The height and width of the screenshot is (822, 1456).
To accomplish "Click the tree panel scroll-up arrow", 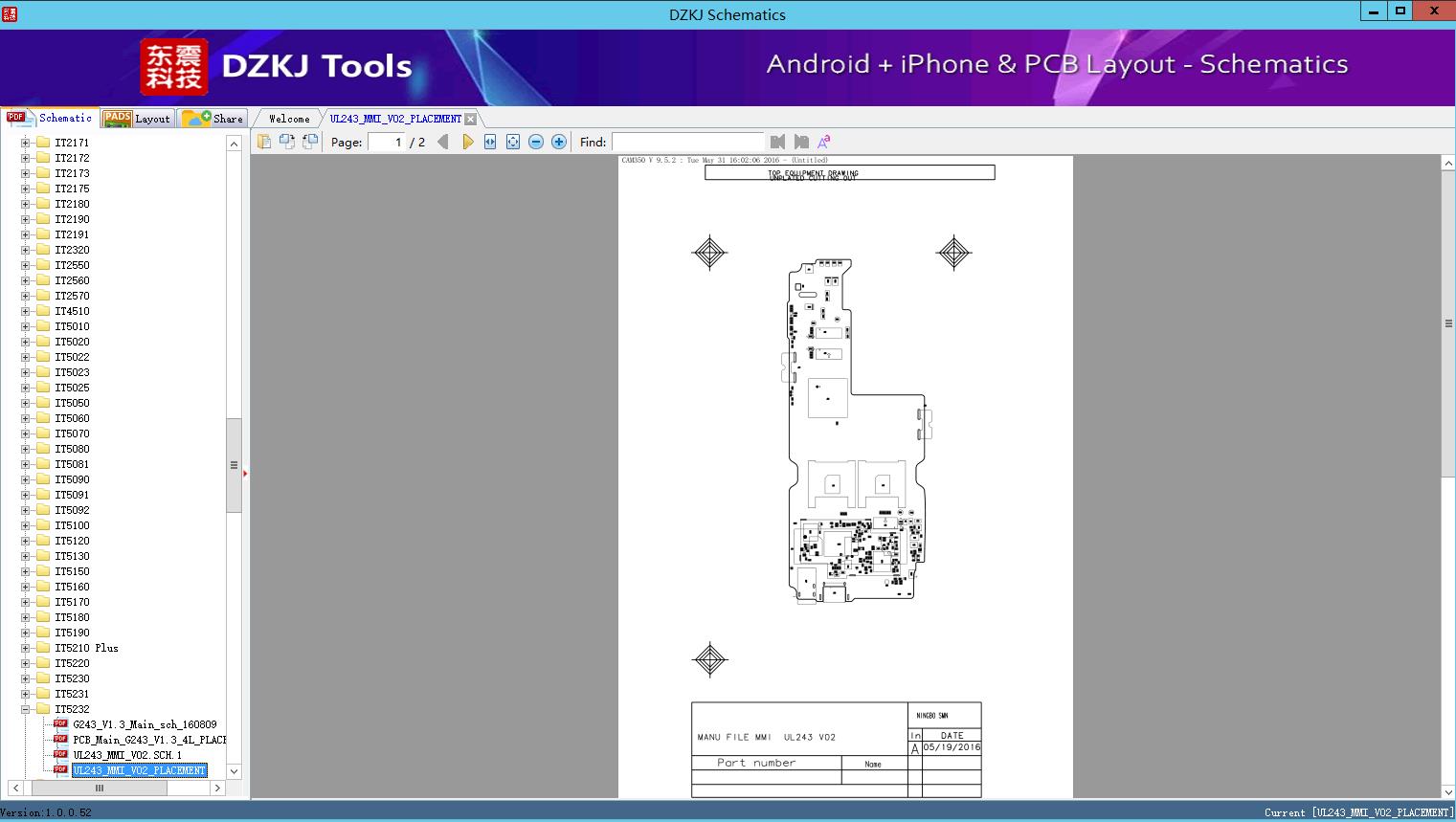I will click(234, 143).
